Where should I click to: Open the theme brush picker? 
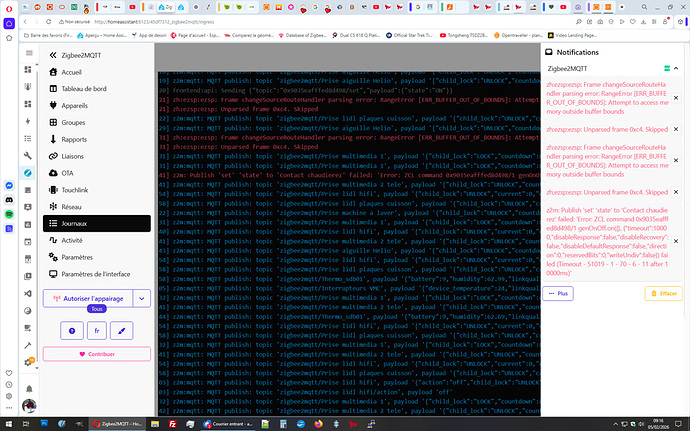[120, 329]
